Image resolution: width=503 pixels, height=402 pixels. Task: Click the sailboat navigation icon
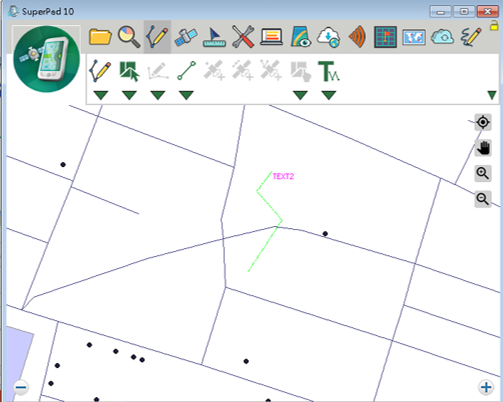214,37
